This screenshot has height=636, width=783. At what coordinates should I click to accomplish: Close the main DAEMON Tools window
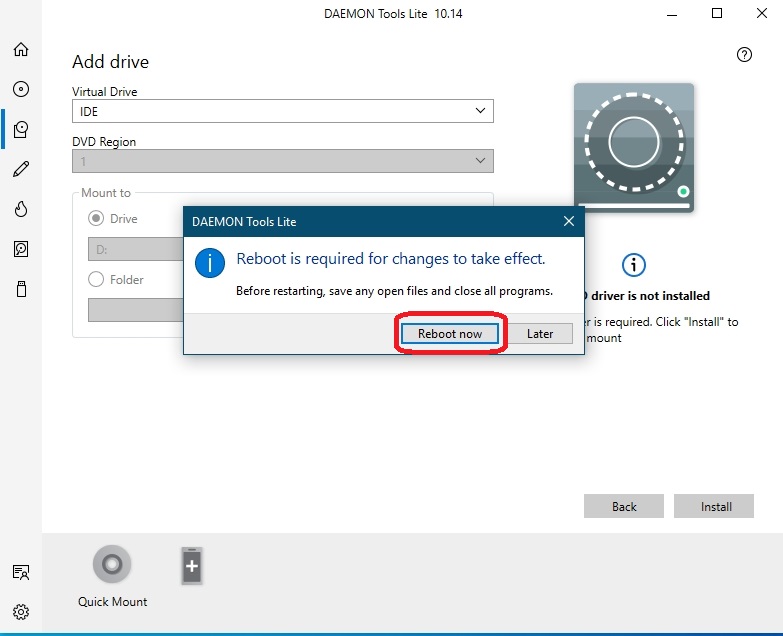pyautogui.click(x=762, y=13)
